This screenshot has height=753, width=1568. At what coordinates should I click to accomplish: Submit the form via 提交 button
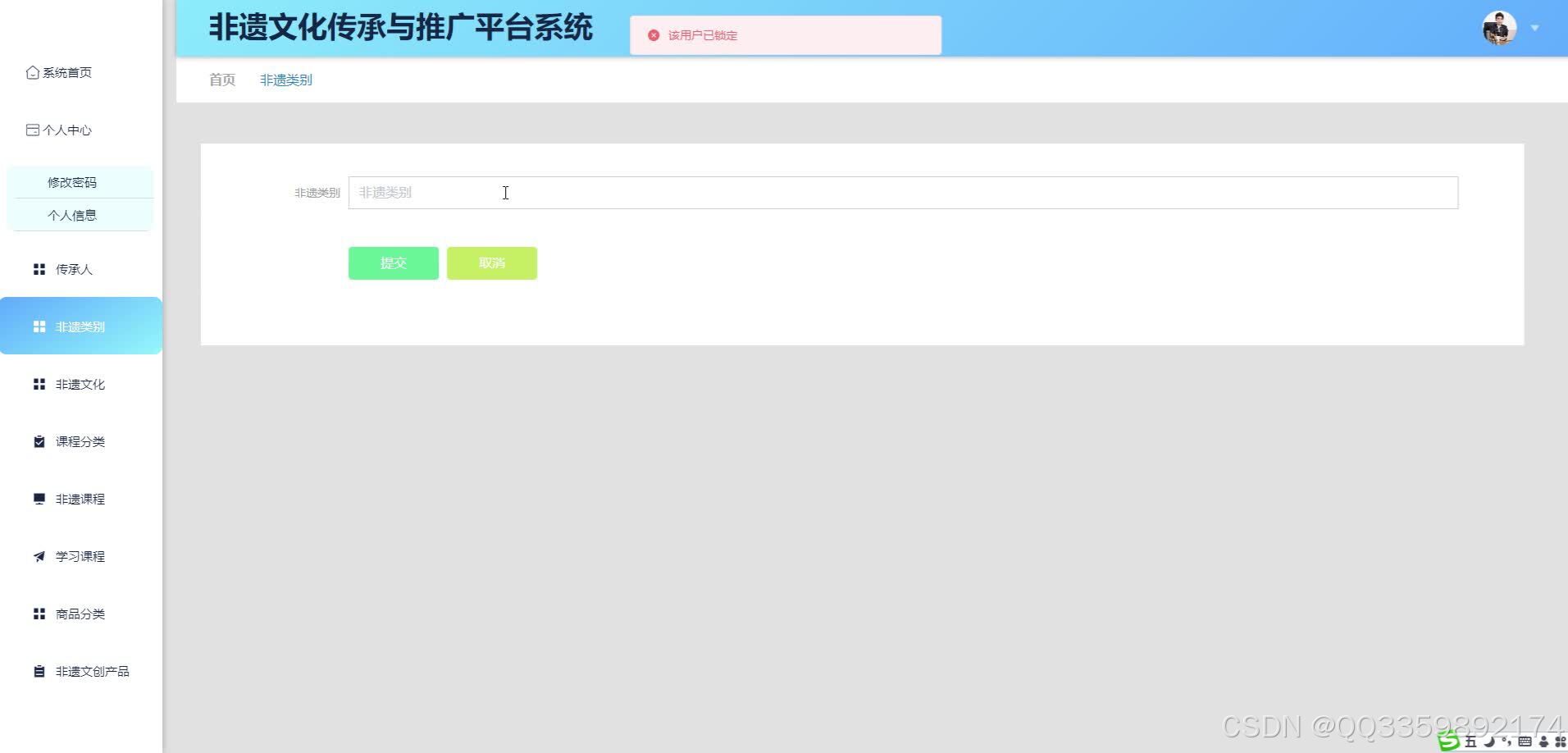[393, 262]
